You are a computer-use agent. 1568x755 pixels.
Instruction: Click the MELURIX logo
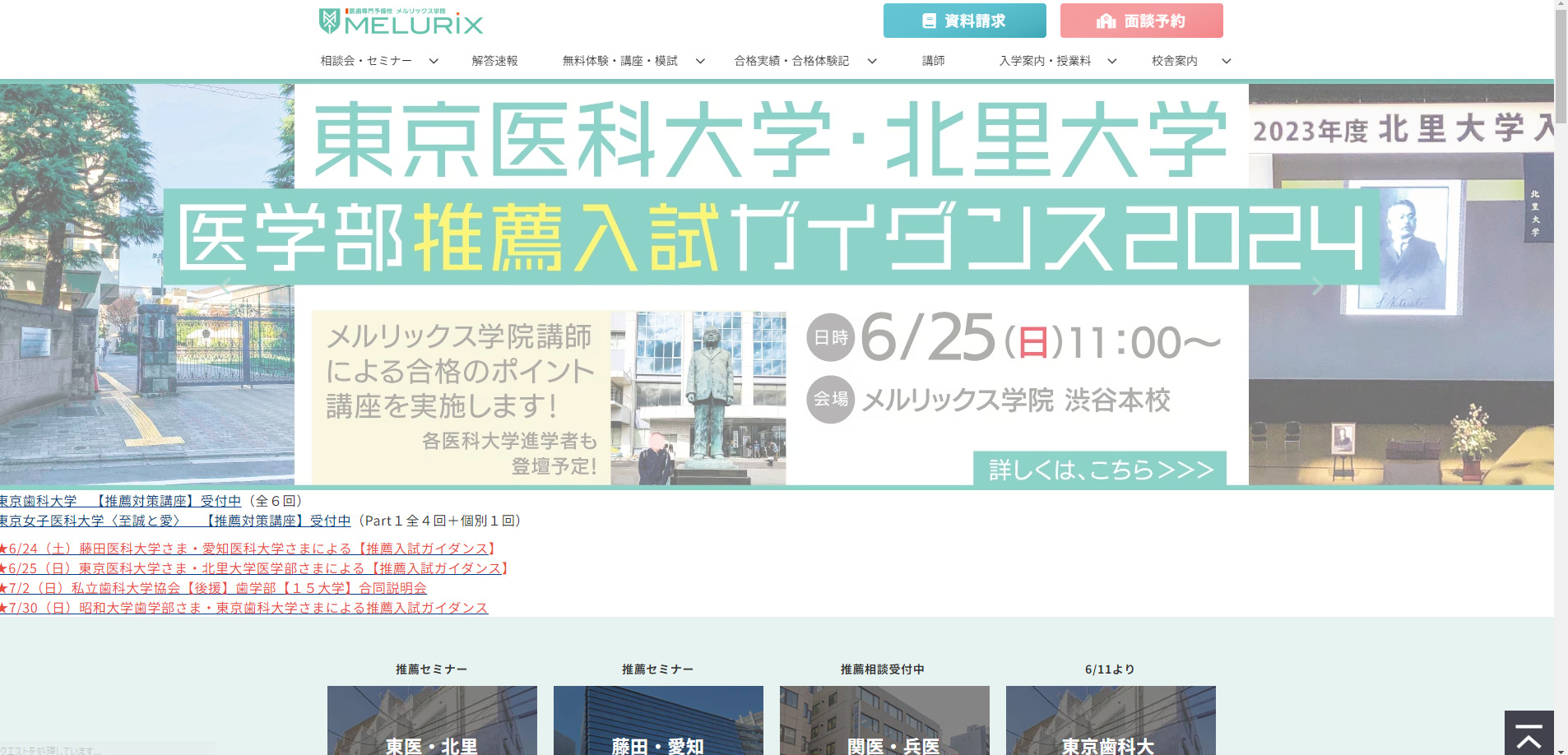401,21
